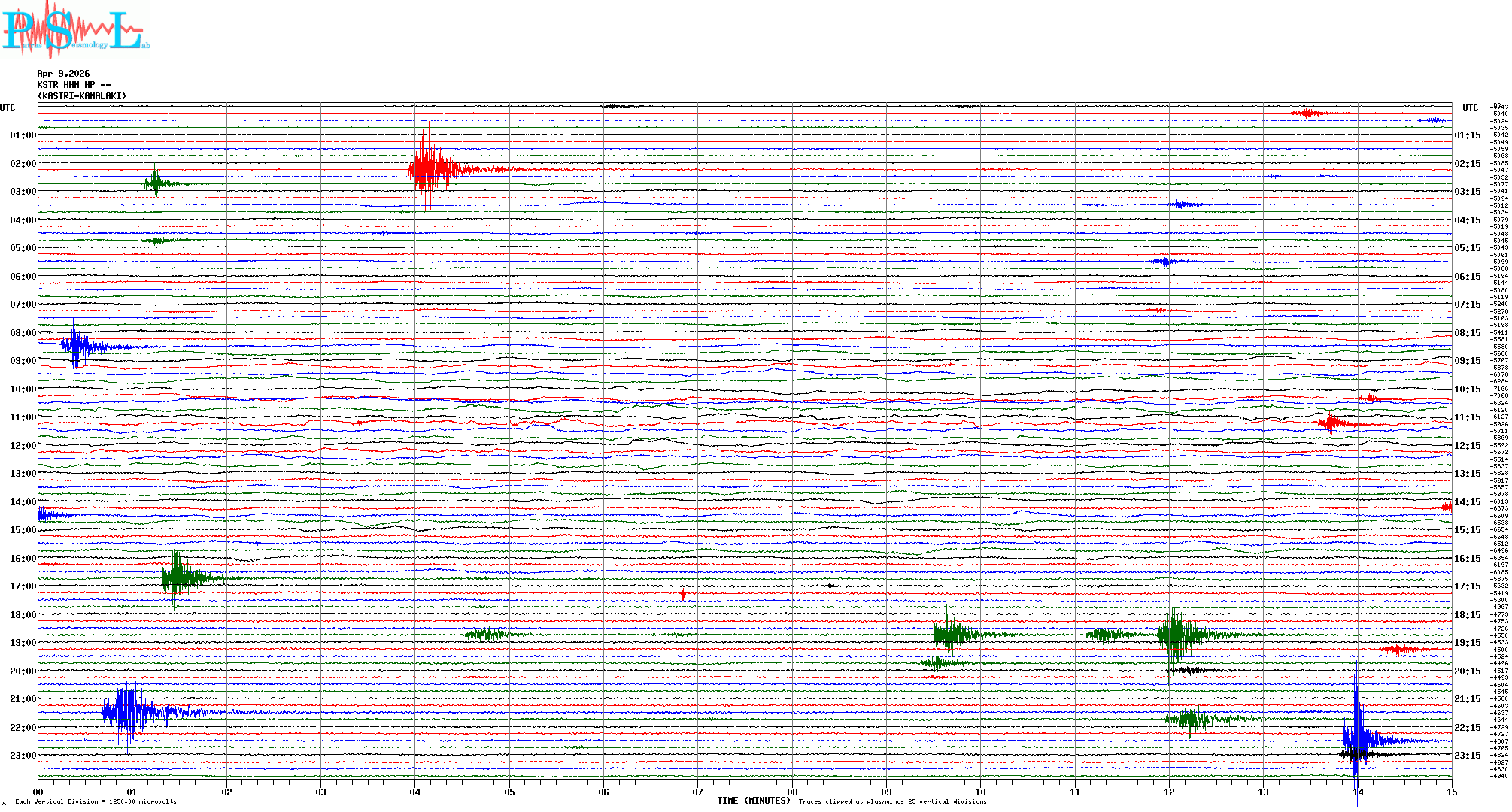Click the red event near 11:15 at minute 13.7

pyautogui.click(x=1331, y=423)
